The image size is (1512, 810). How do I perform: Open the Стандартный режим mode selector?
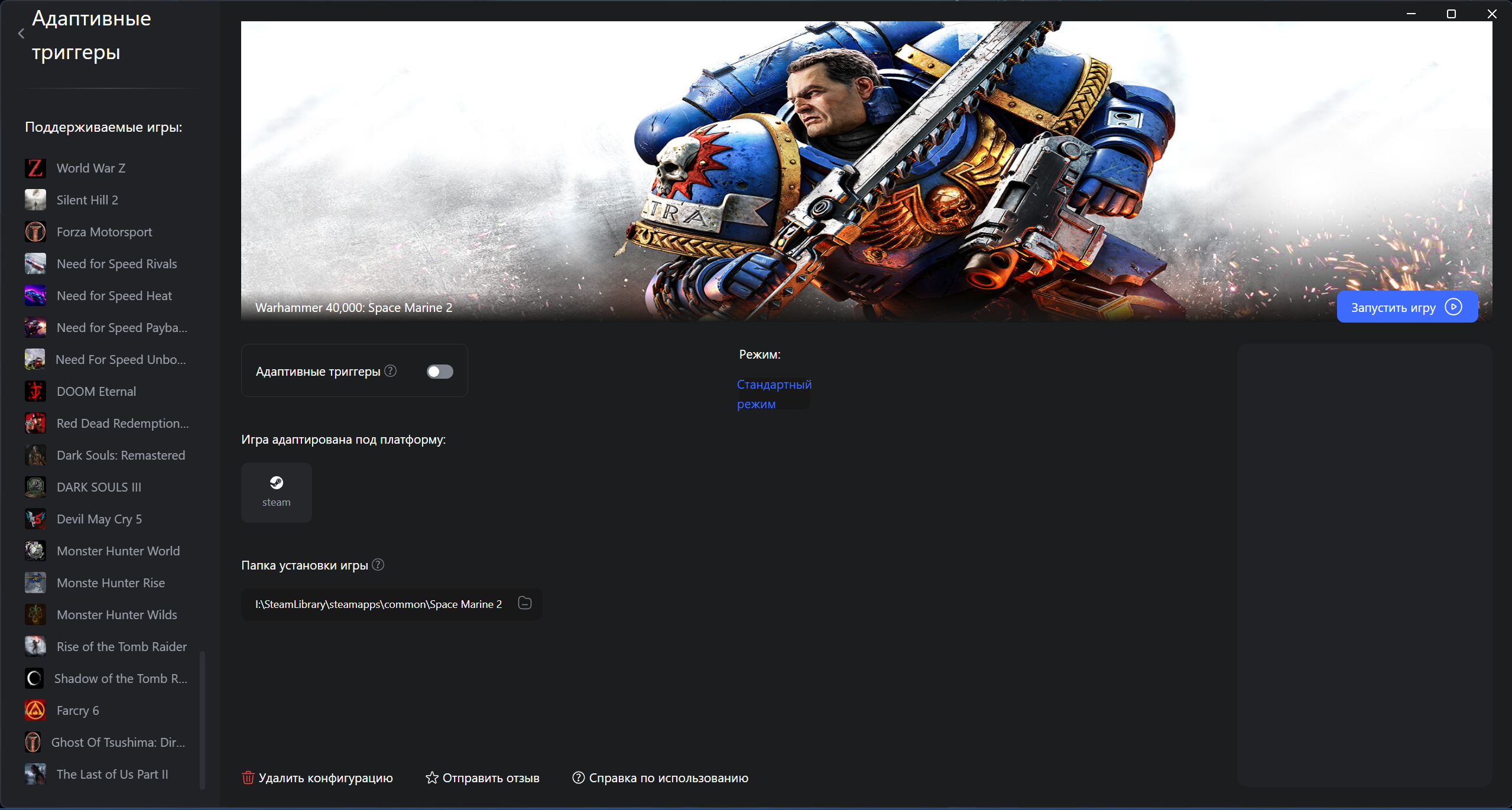(x=774, y=394)
